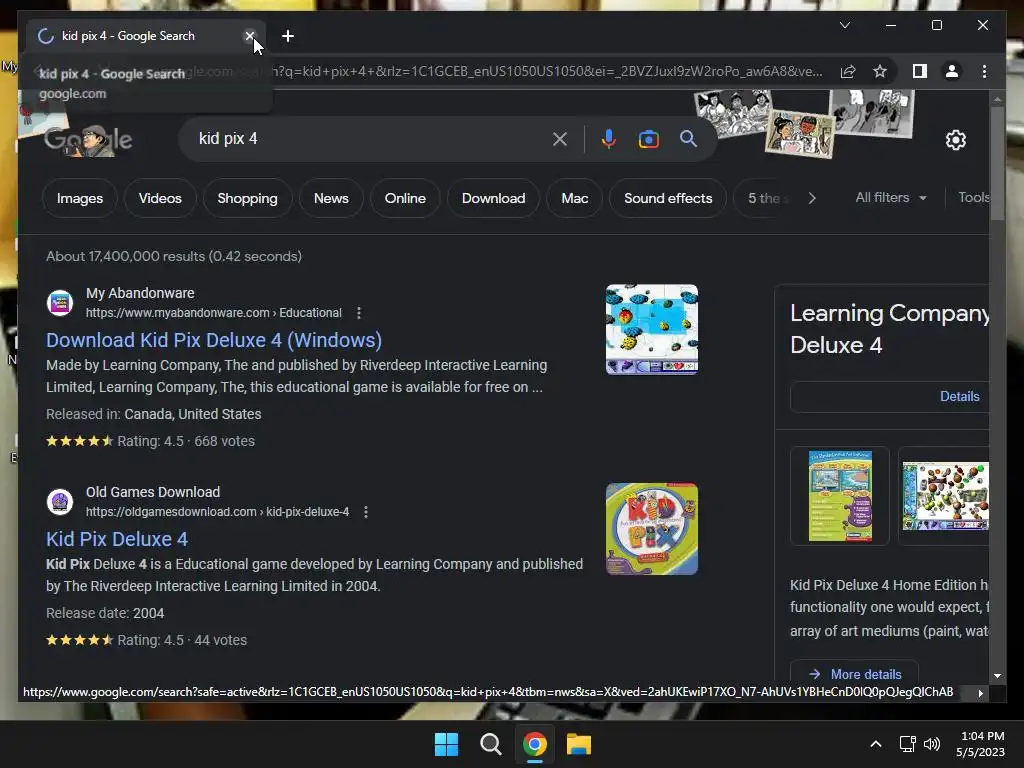Open the Tools option
1024x768 pixels.
click(x=973, y=197)
